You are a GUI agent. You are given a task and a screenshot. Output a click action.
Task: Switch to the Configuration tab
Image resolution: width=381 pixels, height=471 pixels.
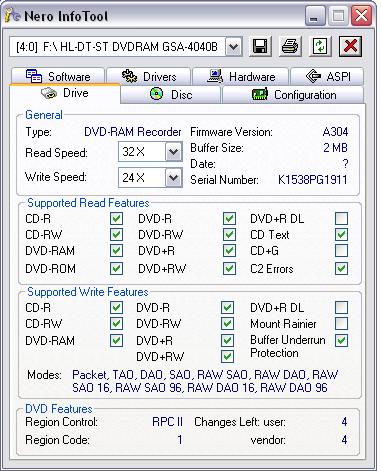[293, 95]
